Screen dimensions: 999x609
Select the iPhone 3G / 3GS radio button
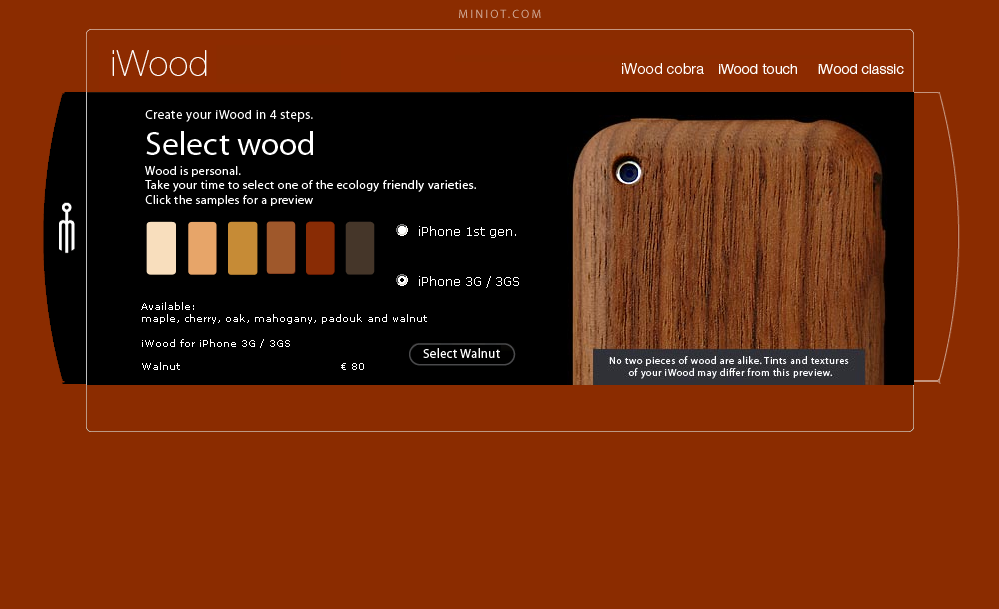tap(402, 281)
